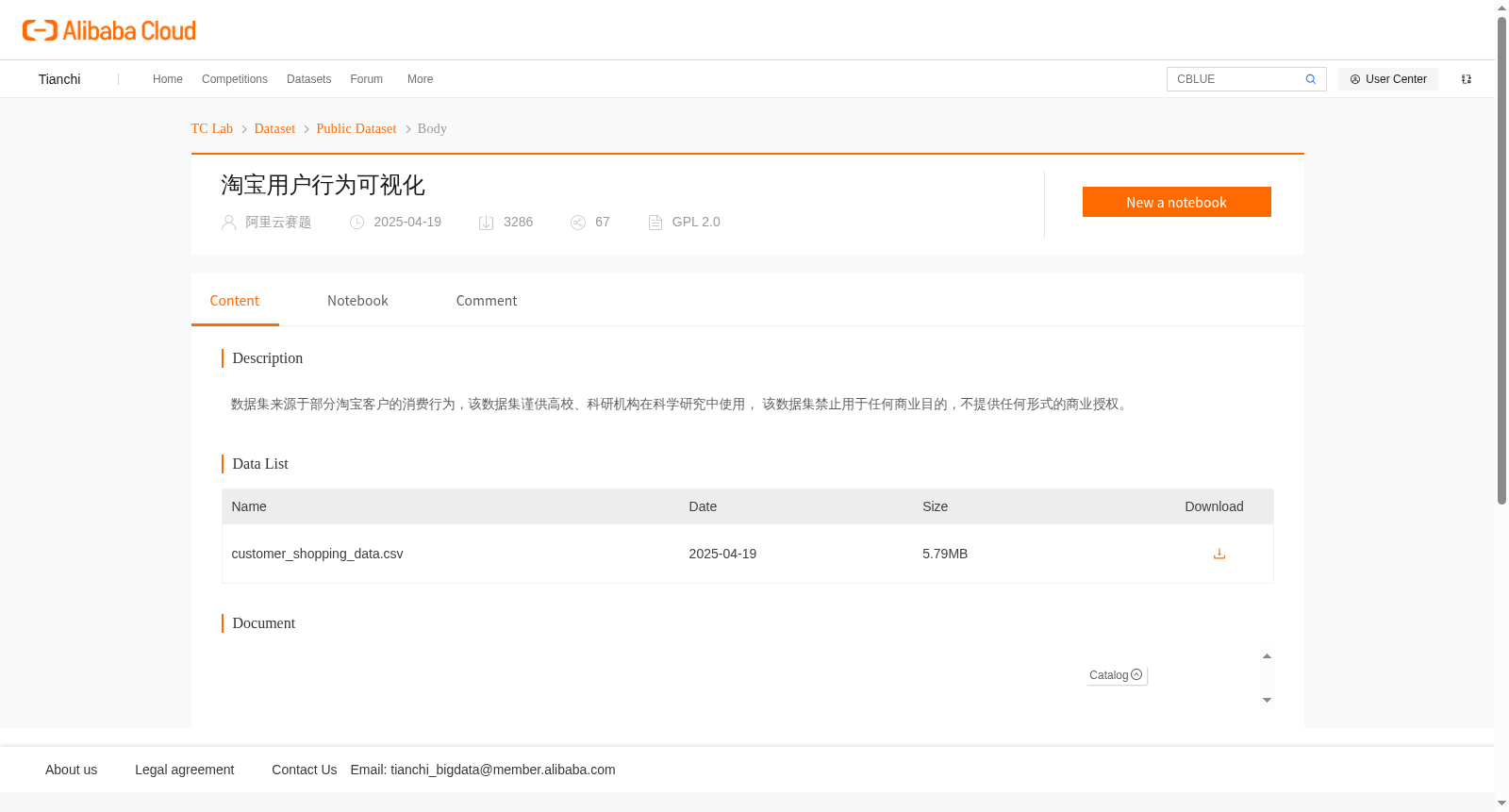Click the page vertical scrollbar thumb

pos(1501,261)
